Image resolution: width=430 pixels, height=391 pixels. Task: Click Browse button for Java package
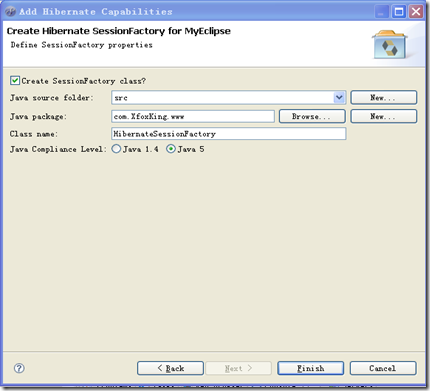click(312, 116)
